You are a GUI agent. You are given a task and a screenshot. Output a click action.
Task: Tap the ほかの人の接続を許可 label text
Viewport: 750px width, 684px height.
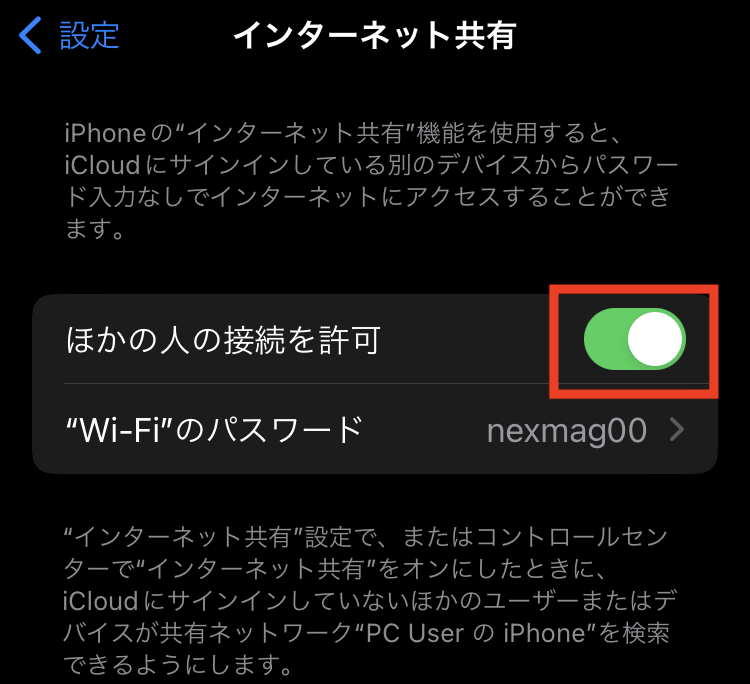[223, 340]
